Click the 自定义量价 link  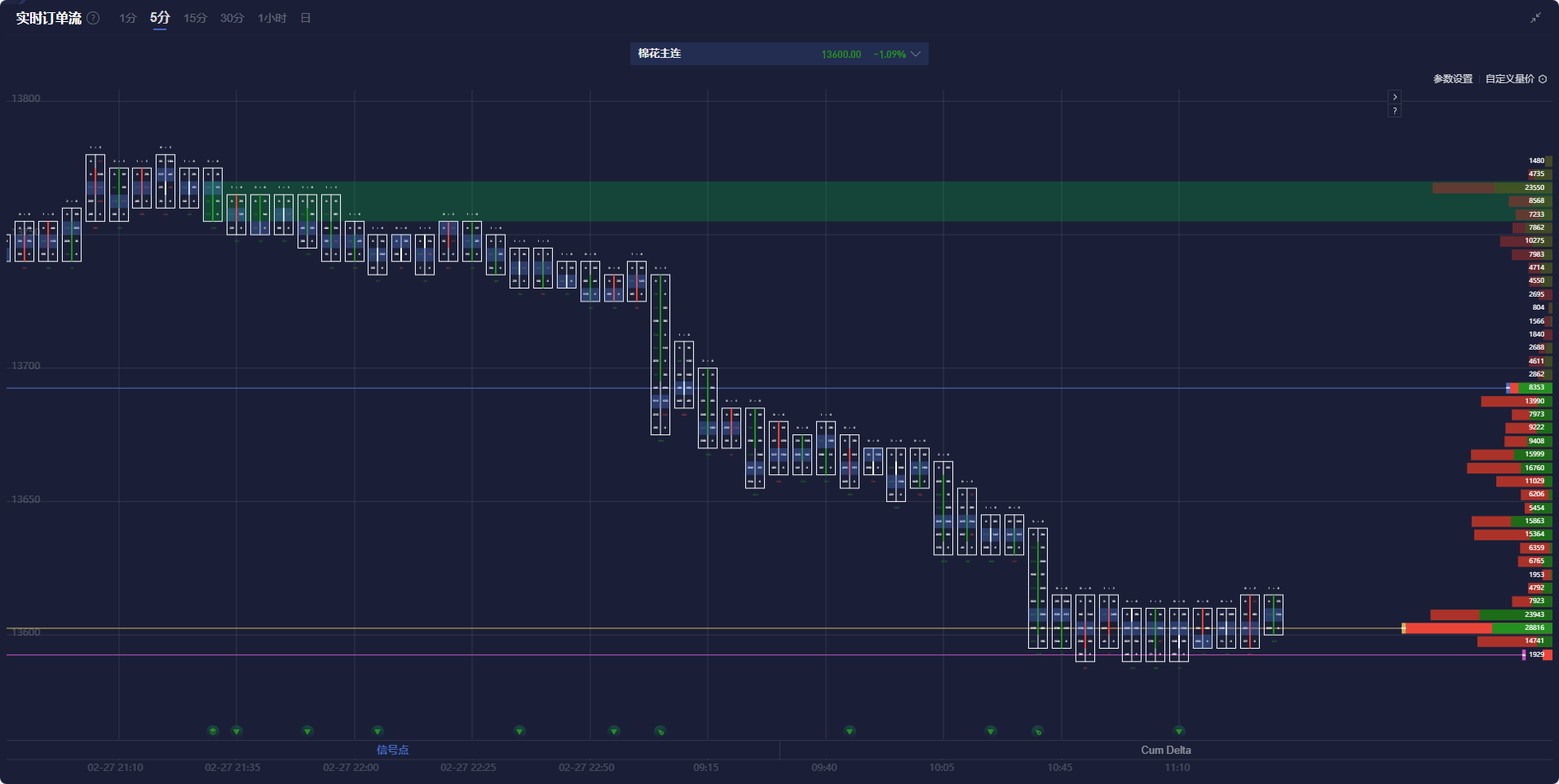point(1509,79)
